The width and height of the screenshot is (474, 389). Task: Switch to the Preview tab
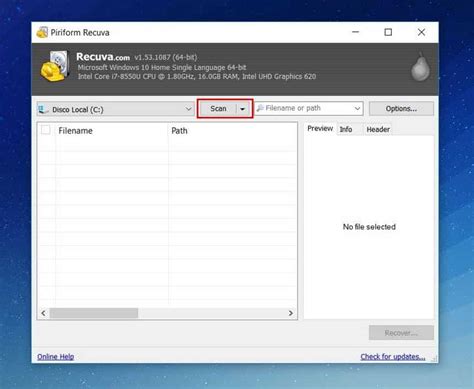pyautogui.click(x=320, y=129)
